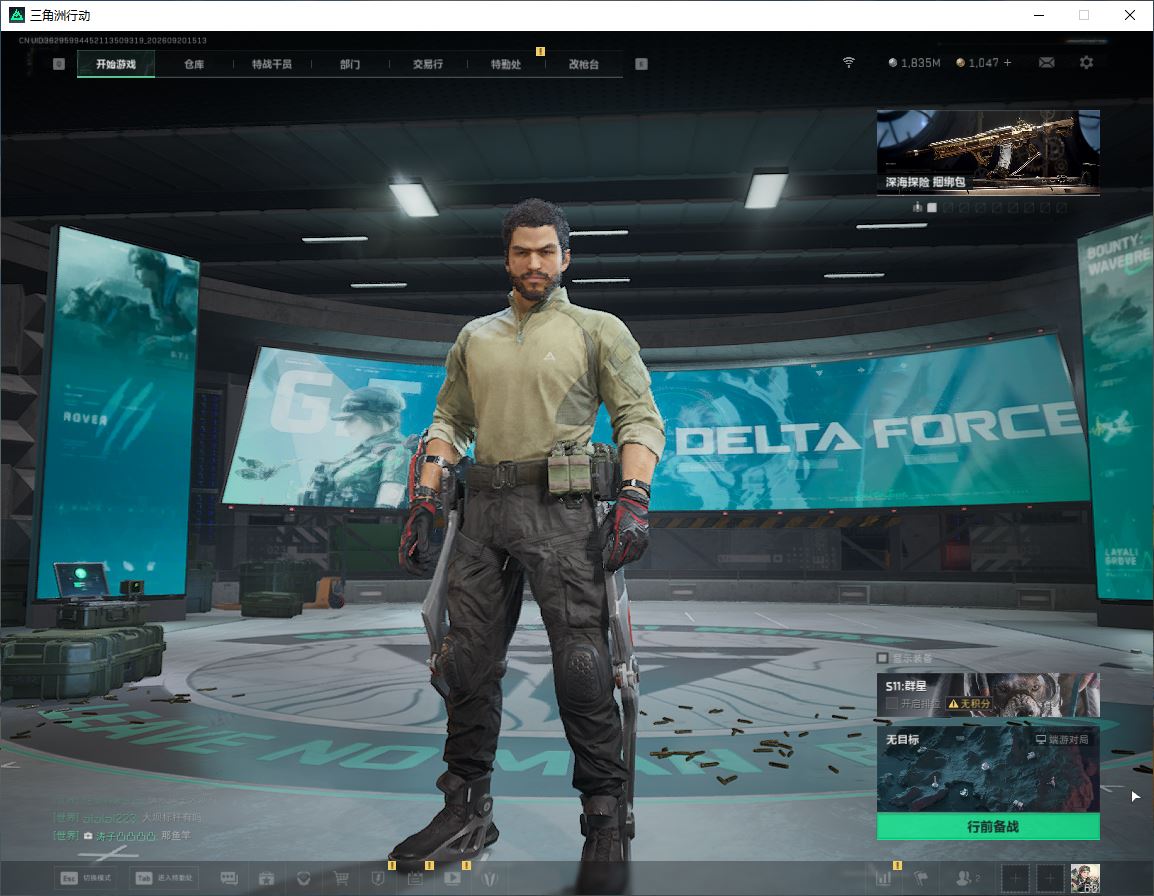Viewport: 1154px width, 896px height.
Task: Open the mail envelope icon
Action: click(1047, 63)
